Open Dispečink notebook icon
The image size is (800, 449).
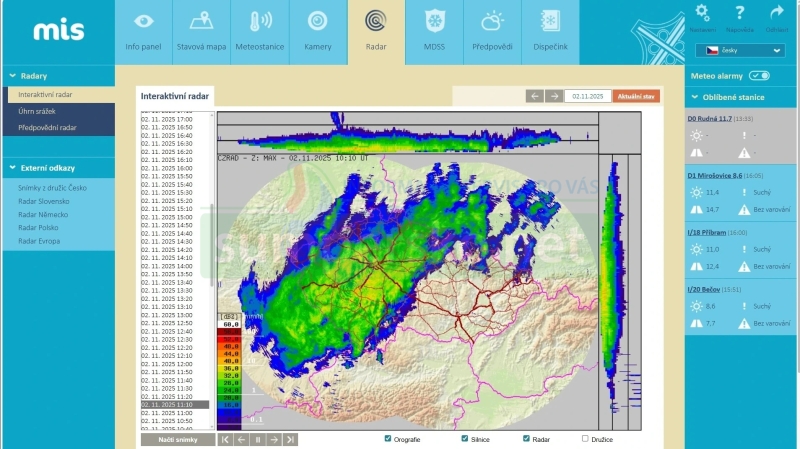(x=550, y=22)
